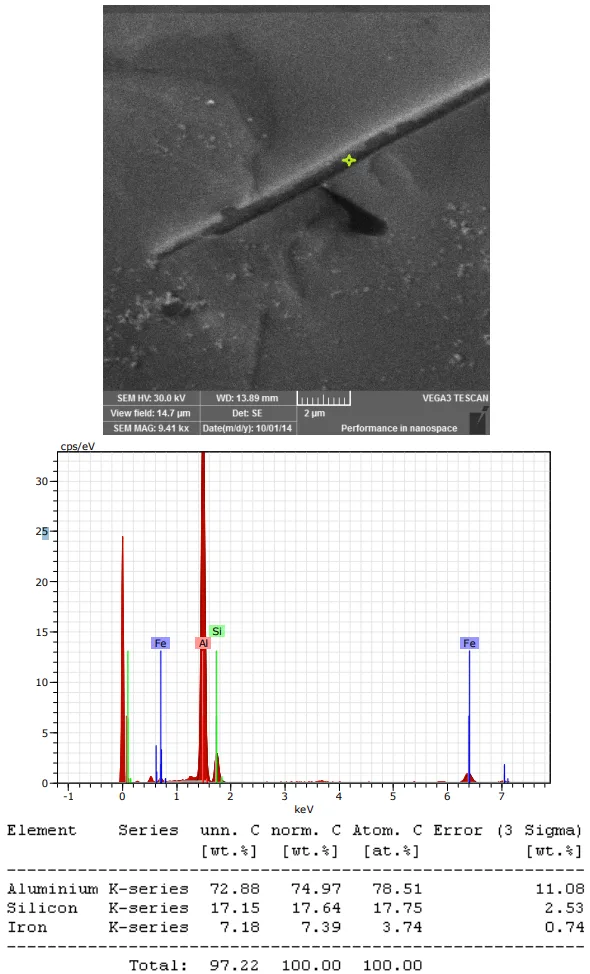The width and height of the screenshot is (590, 974).
Task: Click the Iron error value 0.74
Action: [x=565, y=927]
